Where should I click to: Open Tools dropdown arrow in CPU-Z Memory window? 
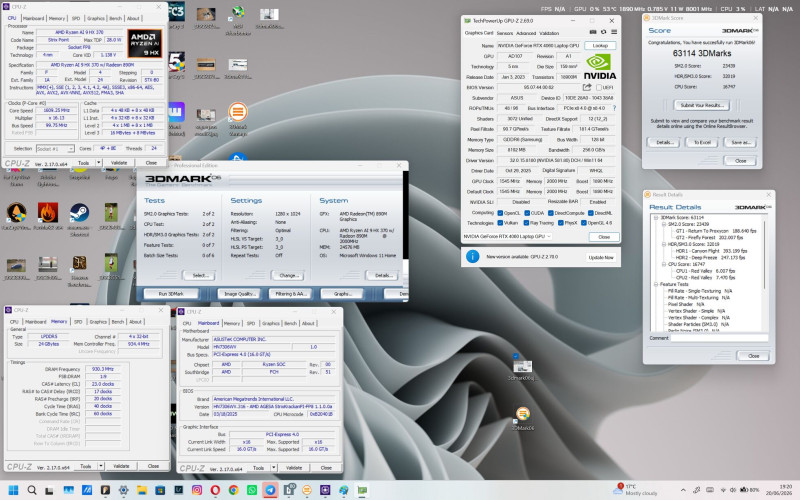(x=101, y=466)
